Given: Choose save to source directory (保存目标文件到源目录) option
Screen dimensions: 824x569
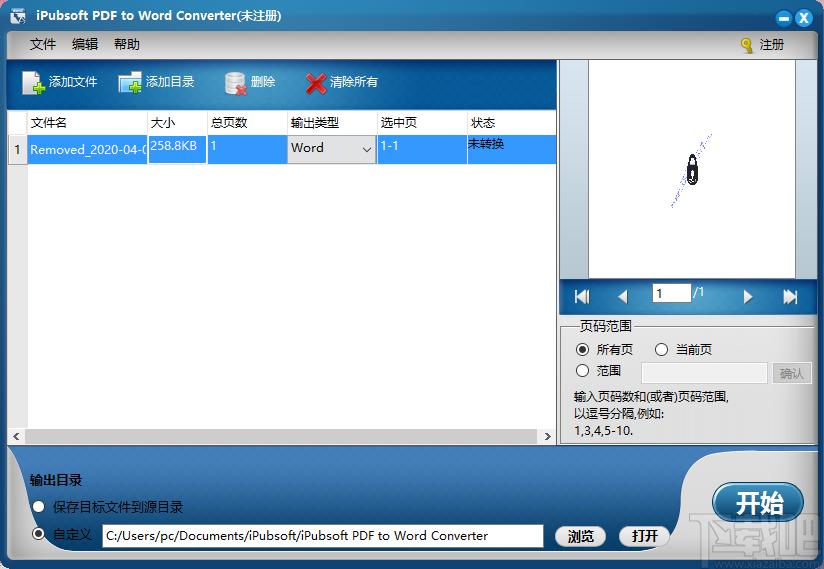Looking at the screenshot, I should (x=38, y=507).
